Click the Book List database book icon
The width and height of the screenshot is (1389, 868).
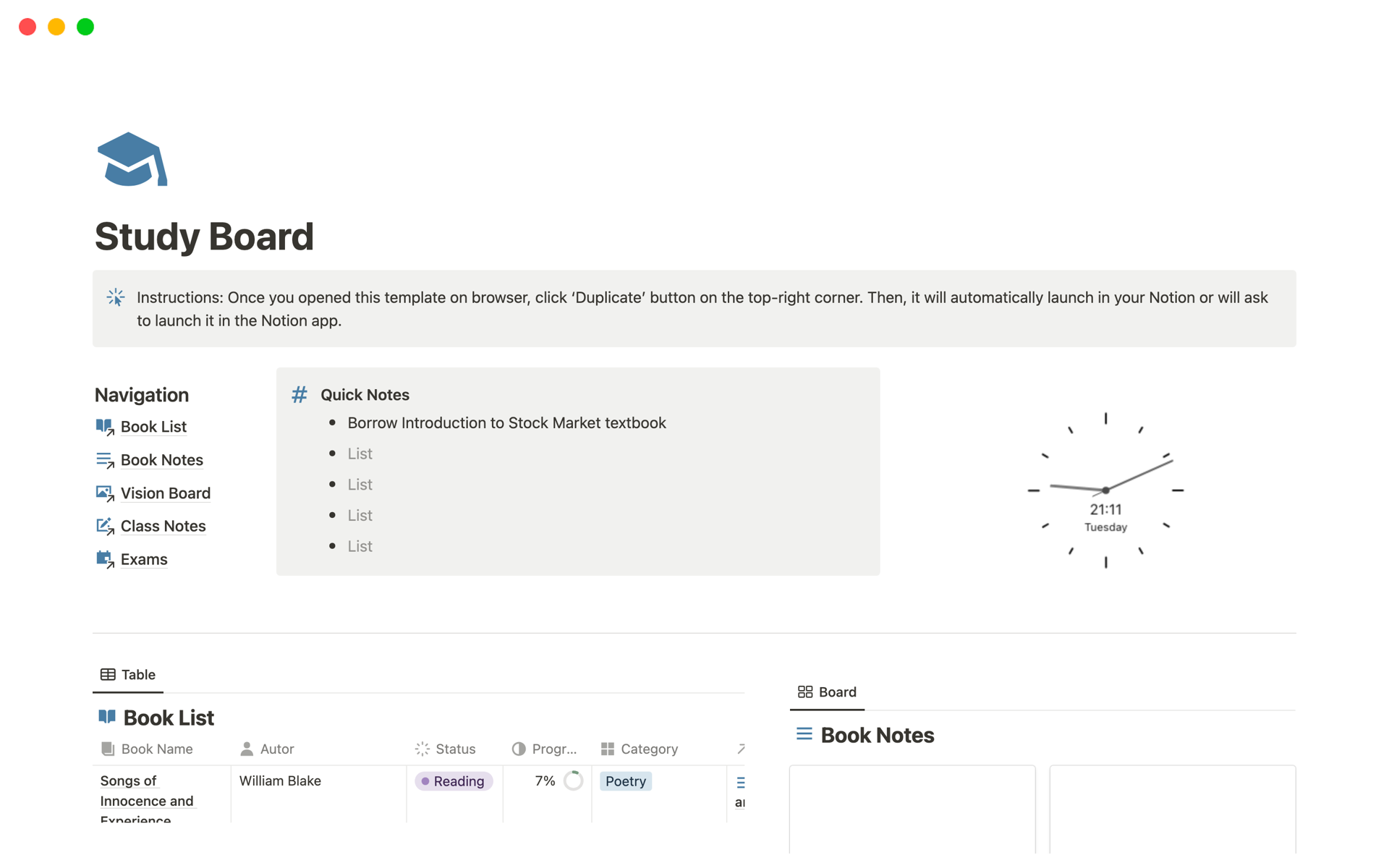107,717
